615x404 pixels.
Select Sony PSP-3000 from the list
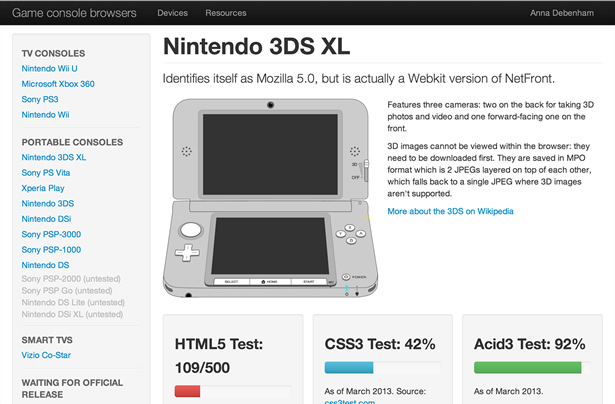pyautogui.click(x=52, y=234)
